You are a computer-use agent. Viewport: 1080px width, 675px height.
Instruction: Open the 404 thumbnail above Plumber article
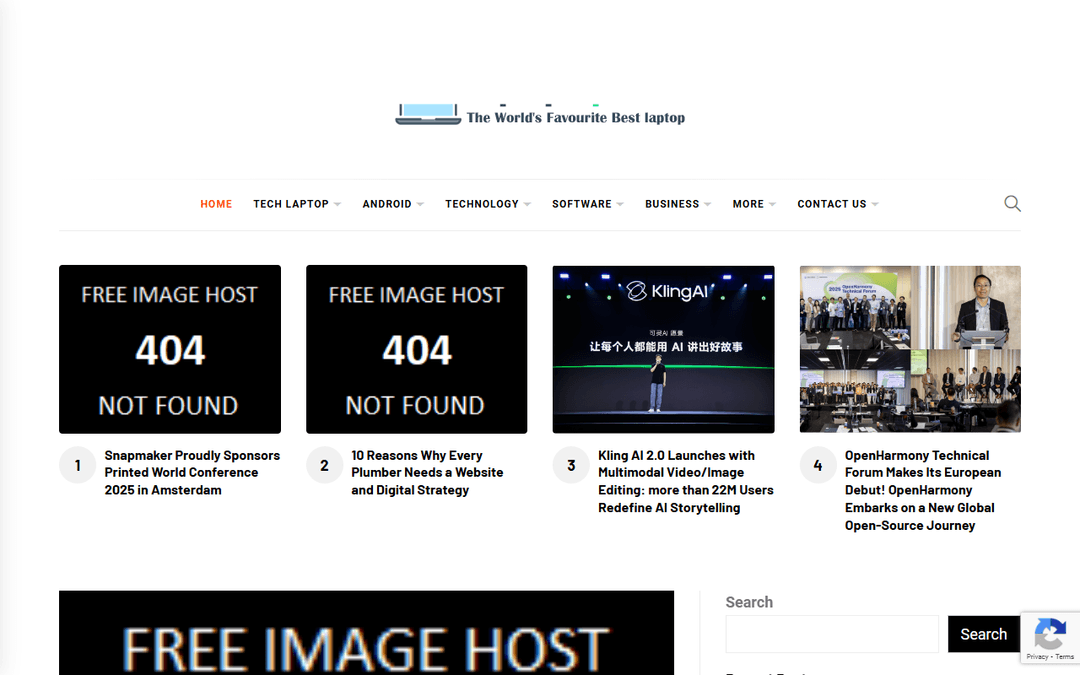pyautogui.click(x=417, y=349)
